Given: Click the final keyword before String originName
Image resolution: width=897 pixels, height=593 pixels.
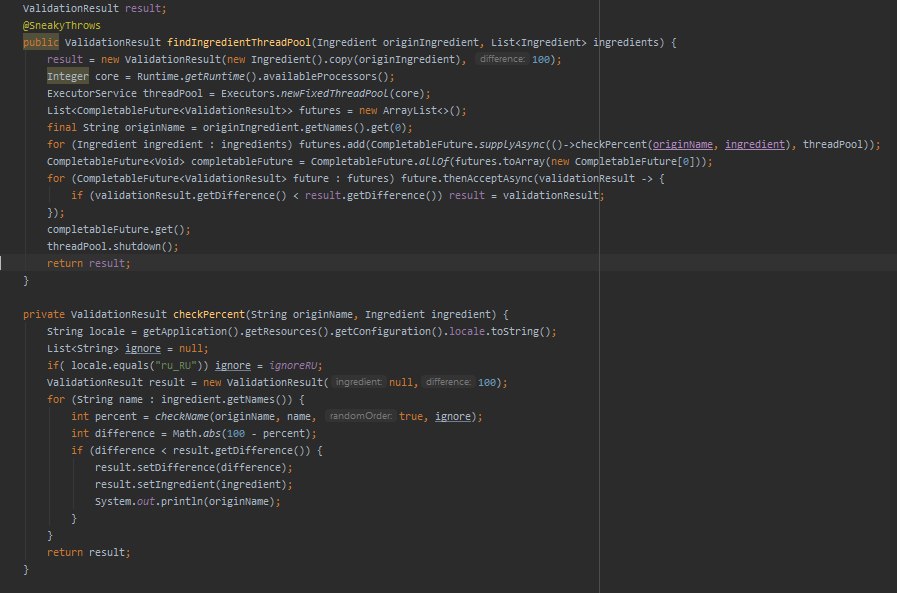Looking at the screenshot, I should 62,128.
